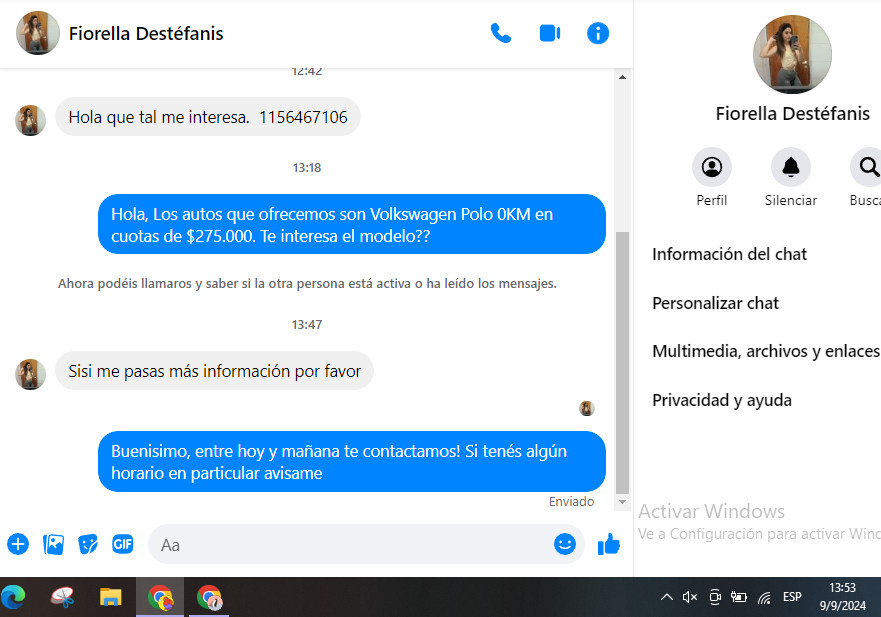Viewport: 881px width, 617px height.
Task: Start a voice call with Fiorella
Action: 500,33
